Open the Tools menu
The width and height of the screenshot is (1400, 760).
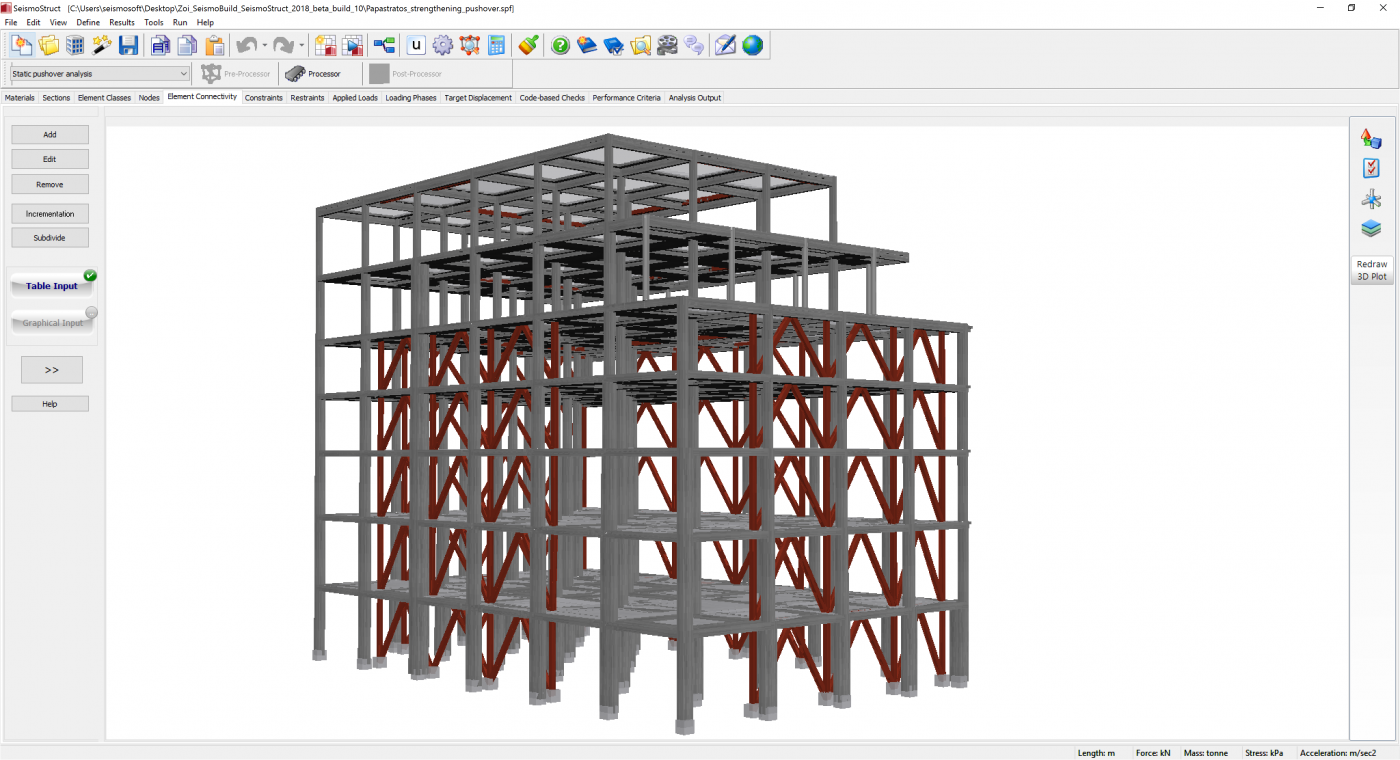(x=154, y=22)
